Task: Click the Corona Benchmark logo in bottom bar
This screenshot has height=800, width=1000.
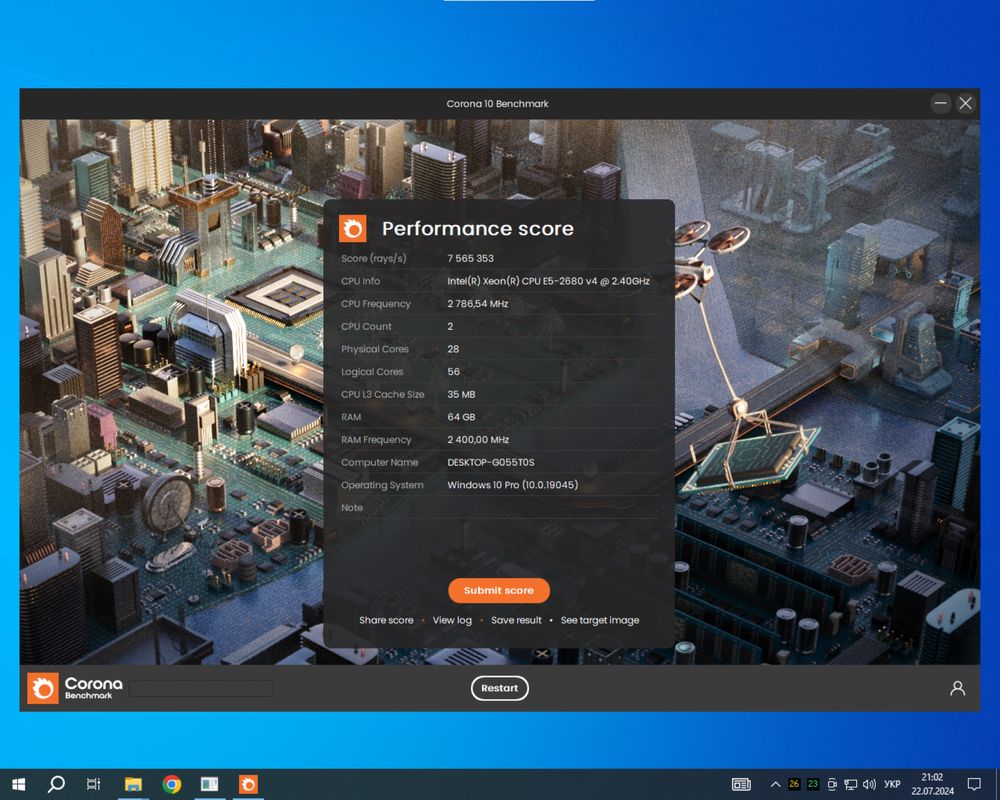Action: tap(75, 688)
